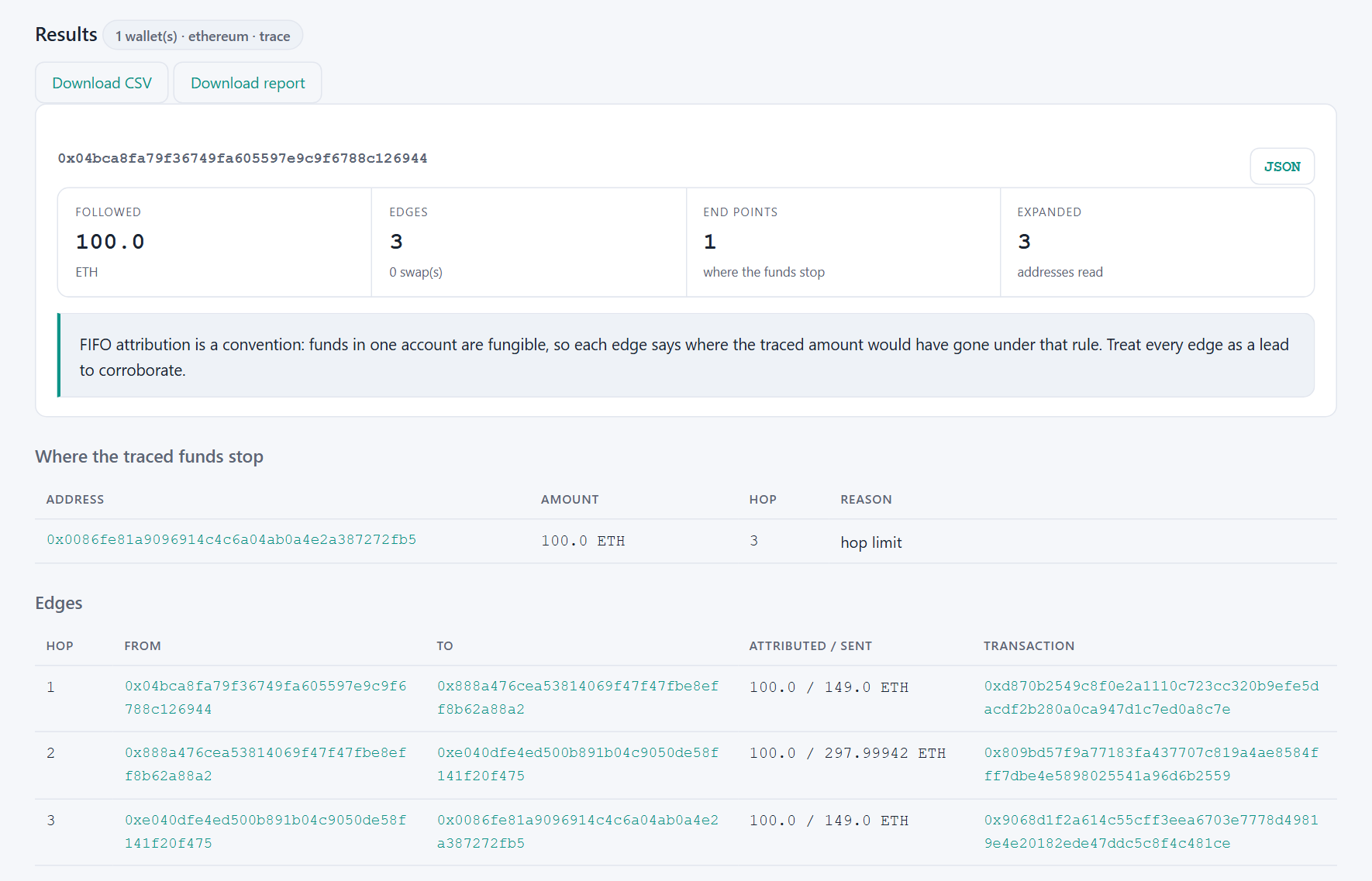Image resolution: width=1372 pixels, height=881 pixels.
Task: Click the FOLLOWED 100.0 ETH stat card
Action: (x=215, y=242)
